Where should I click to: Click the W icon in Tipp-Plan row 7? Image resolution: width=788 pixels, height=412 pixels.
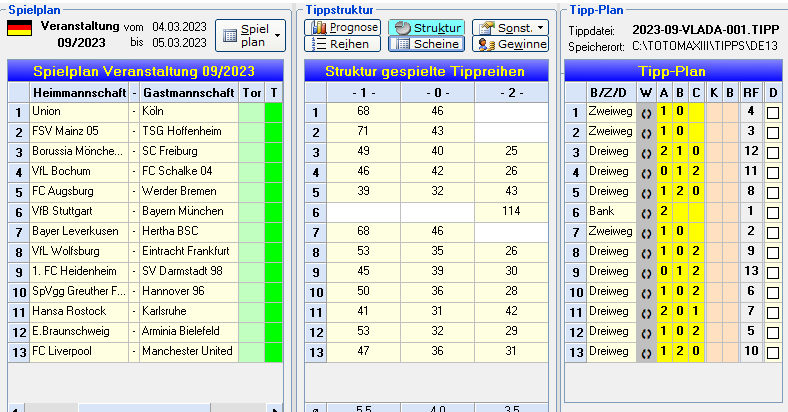point(646,233)
